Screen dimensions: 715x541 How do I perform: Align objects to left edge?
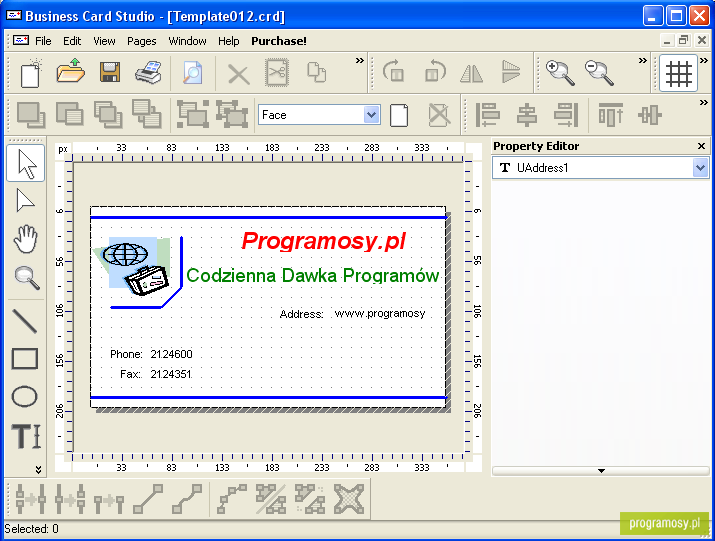pyautogui.click(x=487, y=114)
